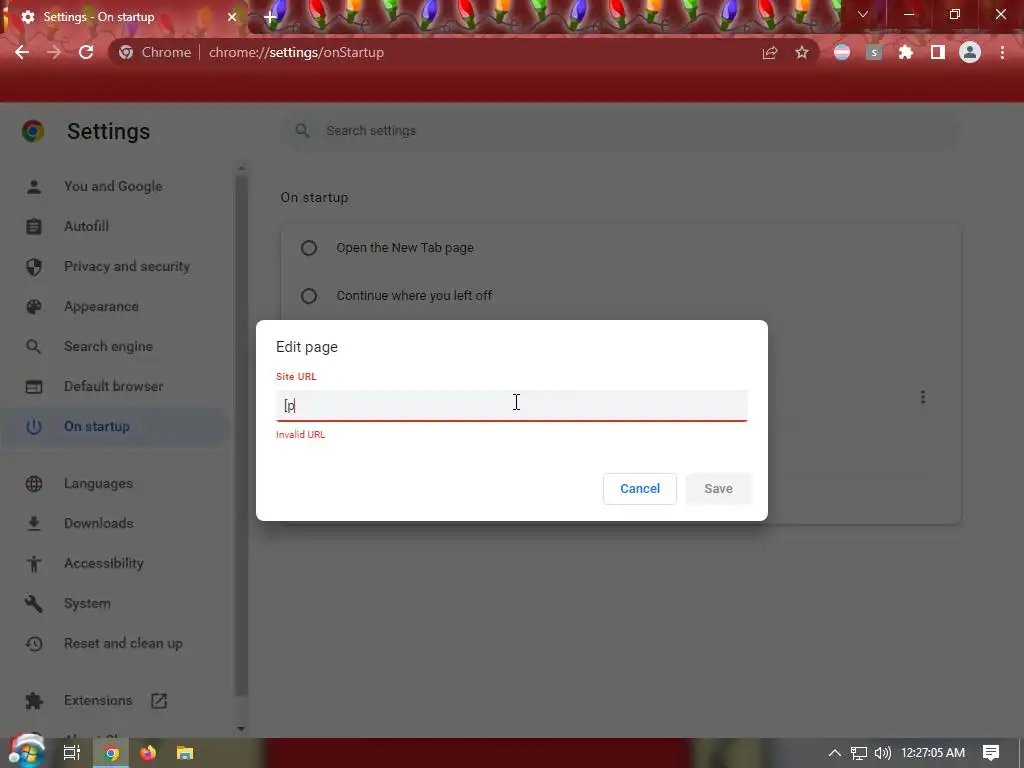Select Continue where you left off radio
Viewport: 1024px width, 768px height.
click(x=309, y=296)
